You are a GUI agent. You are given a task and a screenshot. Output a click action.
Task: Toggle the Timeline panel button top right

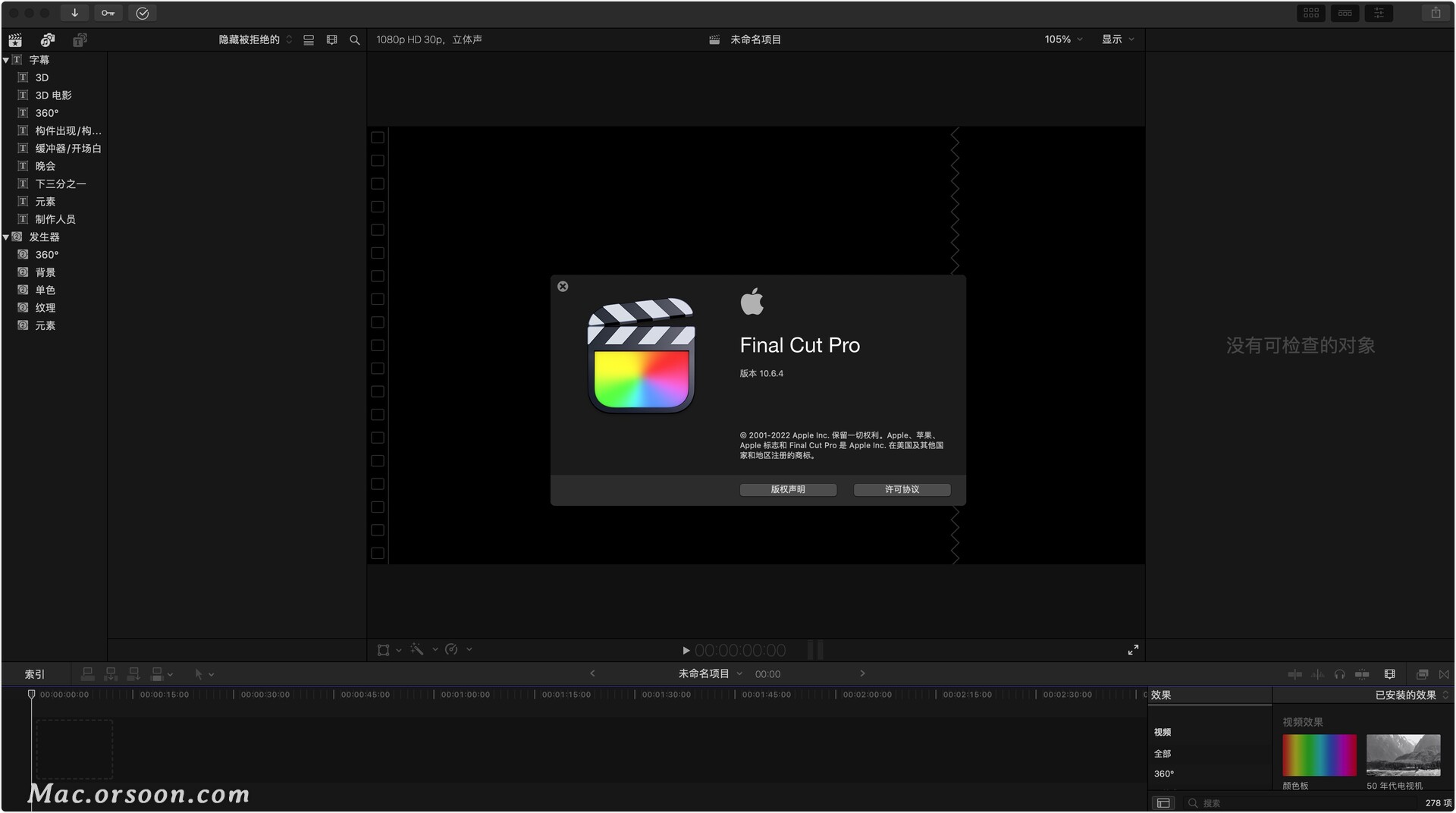[1345, 13]
